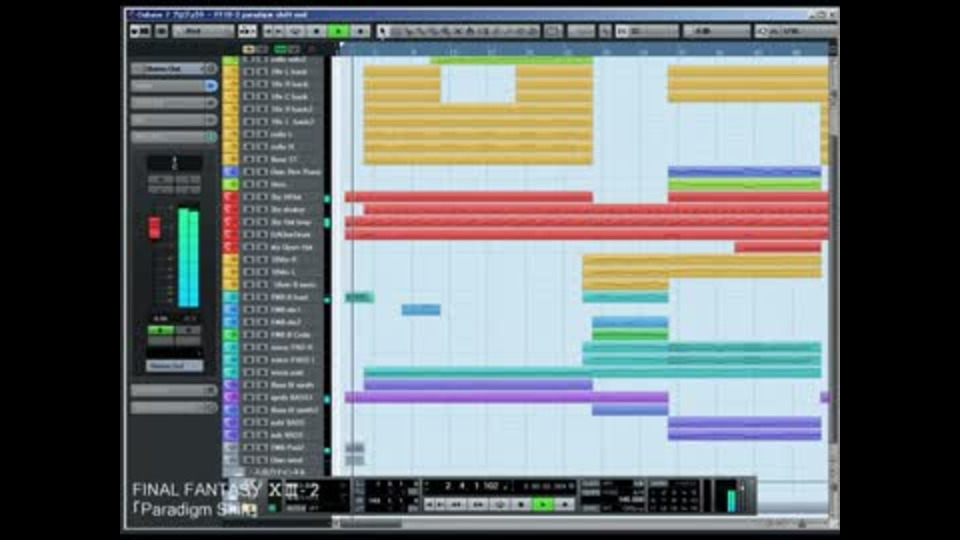Click the timeline ruler above the tracks

coord(582,50)
